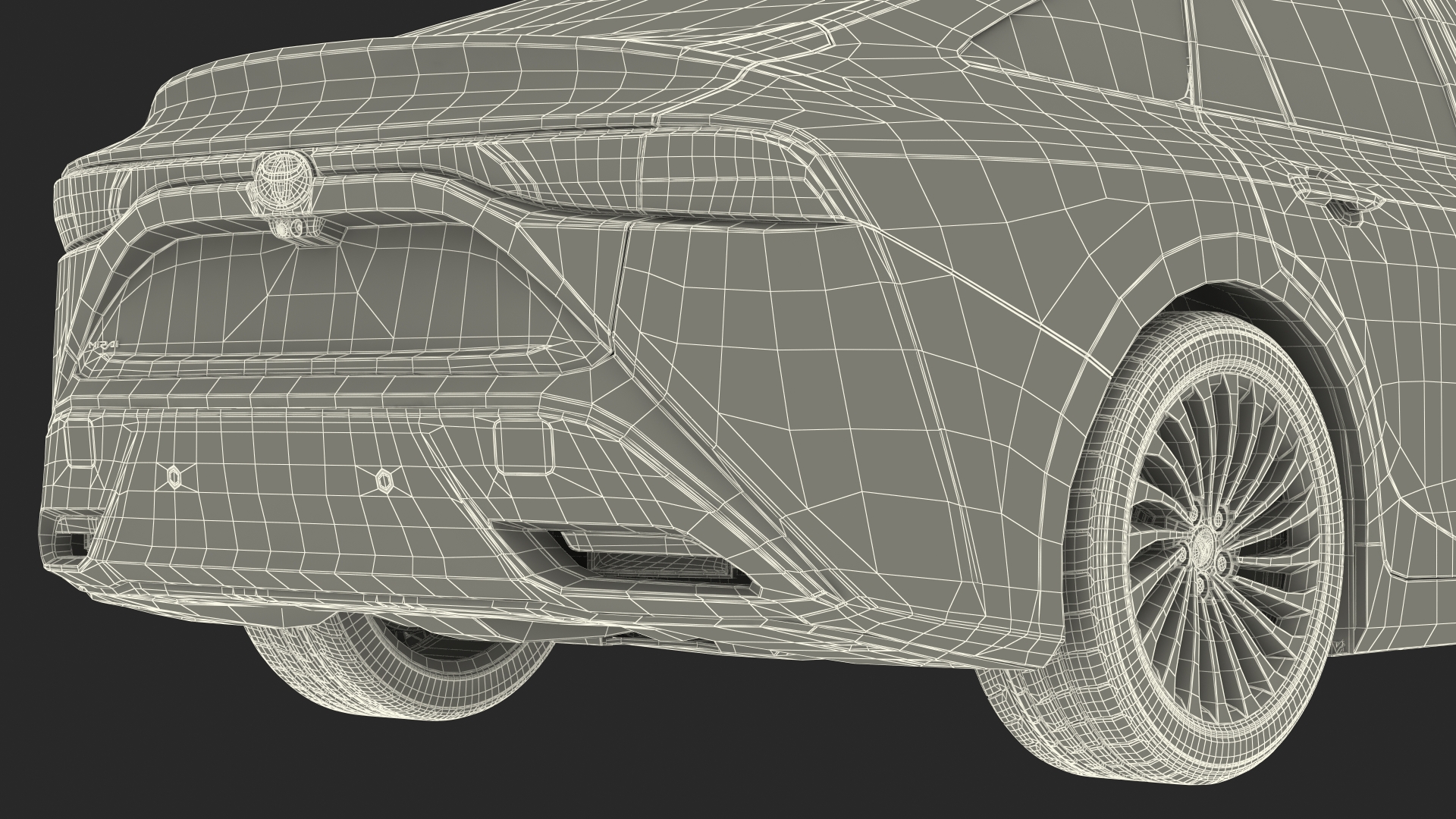The image size is (1456, 819).
Task: Click the left corner bumper reflector
Action: pyautogui.click(x=79, y=443)
